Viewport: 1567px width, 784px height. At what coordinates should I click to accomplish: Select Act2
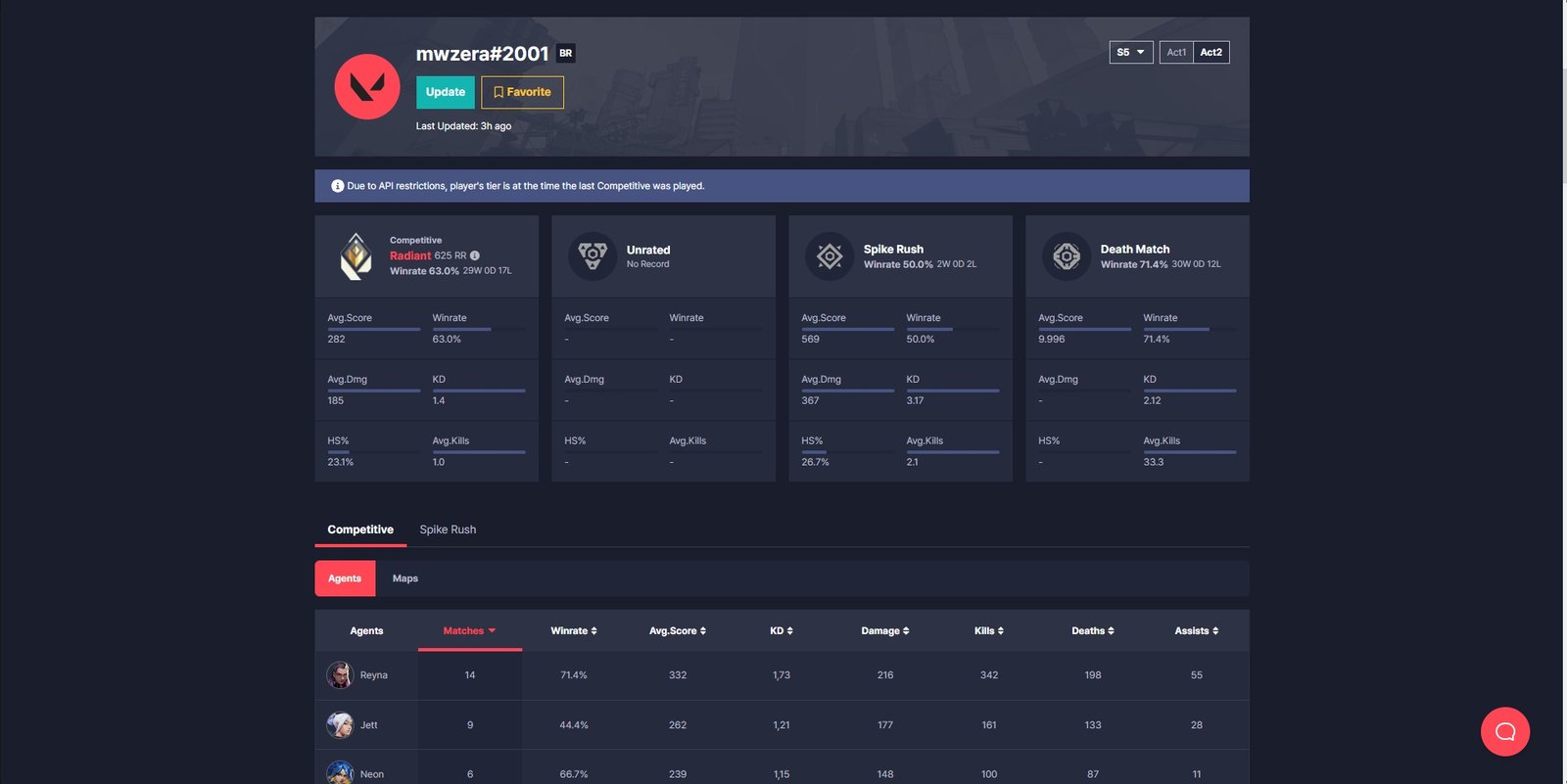[1211, 53]
